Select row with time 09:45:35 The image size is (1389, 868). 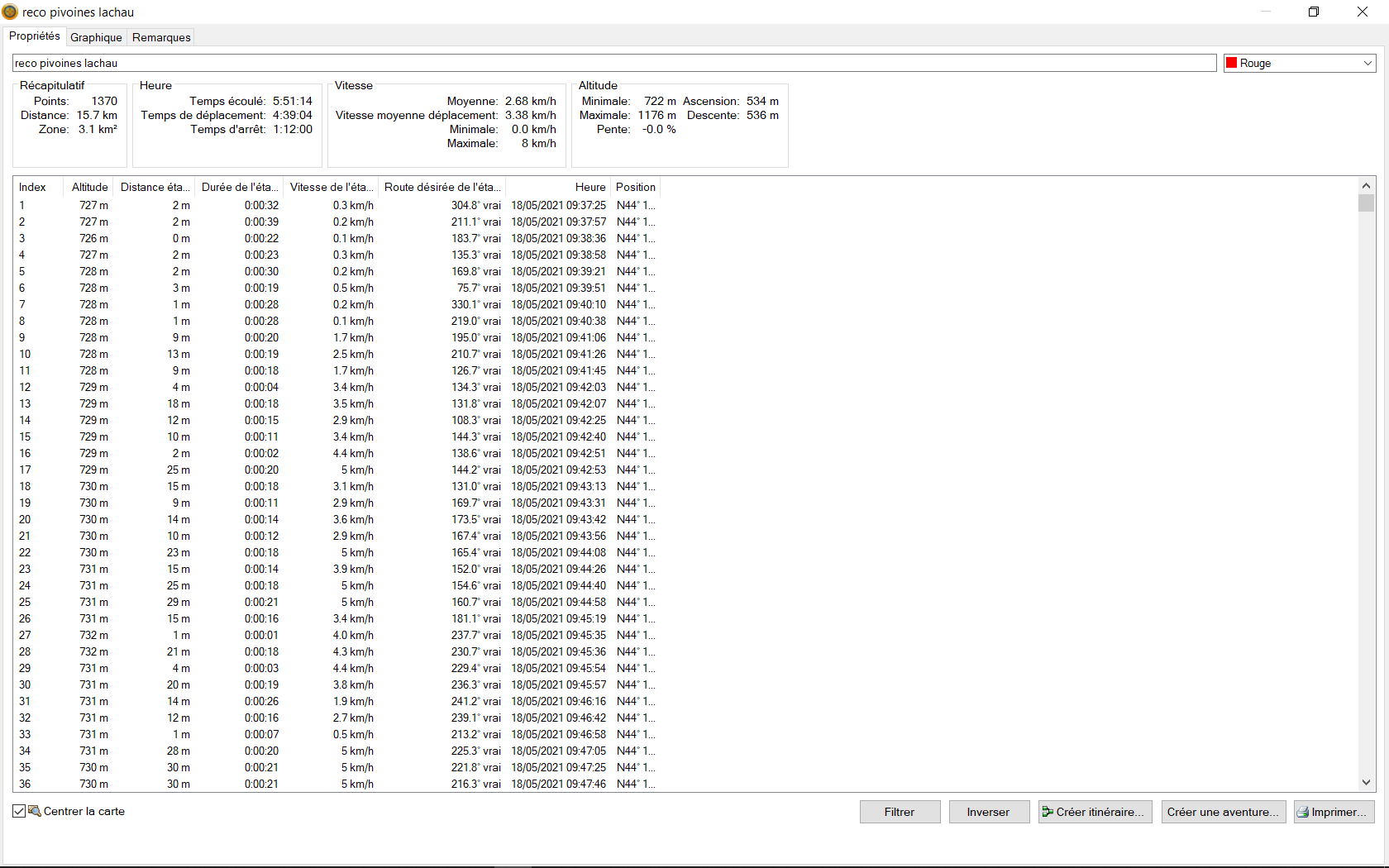coord(337,635)
